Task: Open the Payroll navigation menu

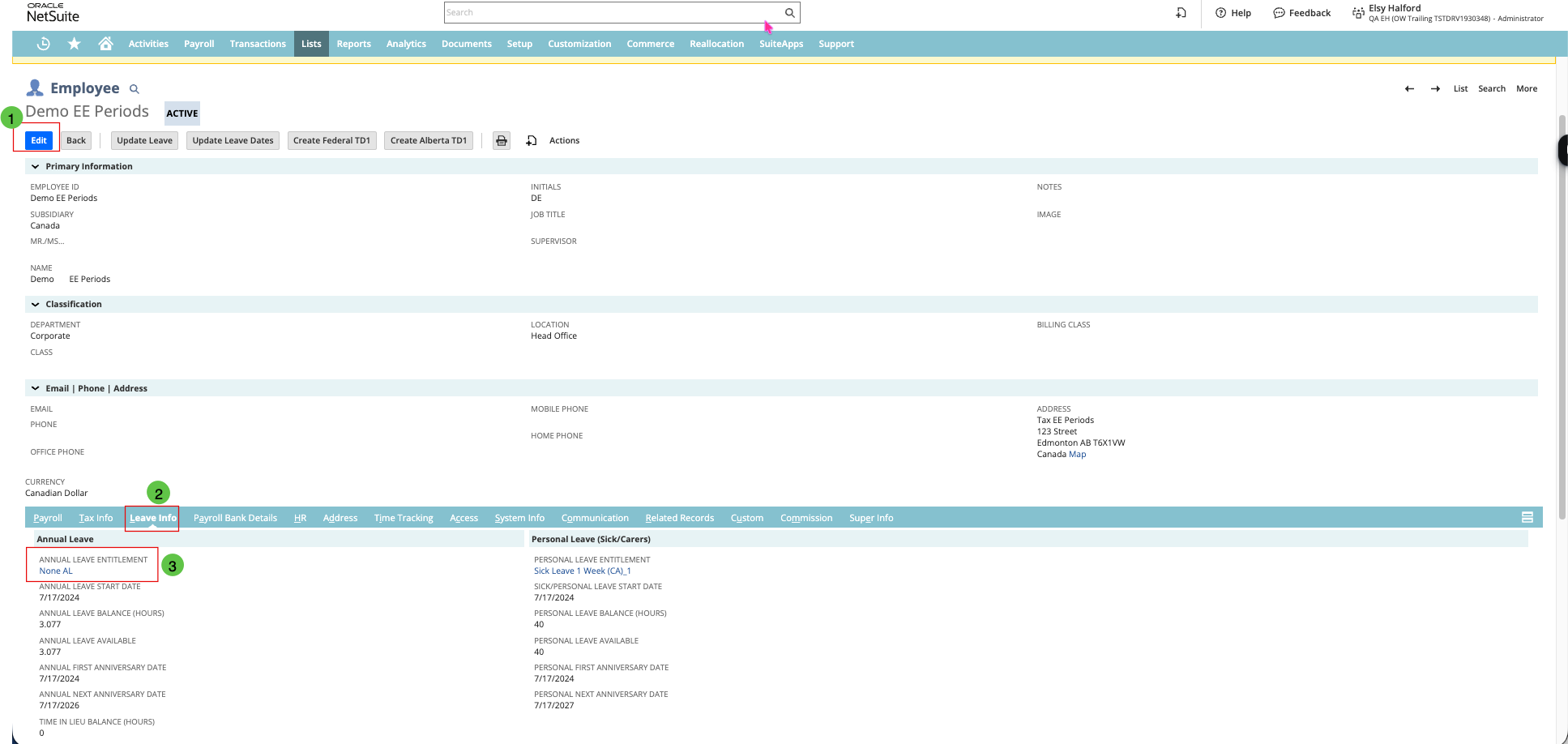Action: tap(199, 44)
